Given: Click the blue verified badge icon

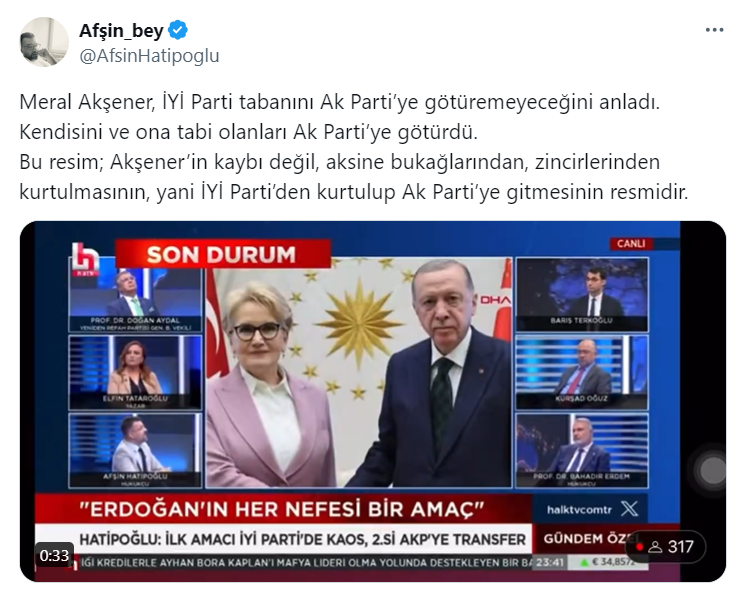Looking at the screenshot, I should coord(178,30).
